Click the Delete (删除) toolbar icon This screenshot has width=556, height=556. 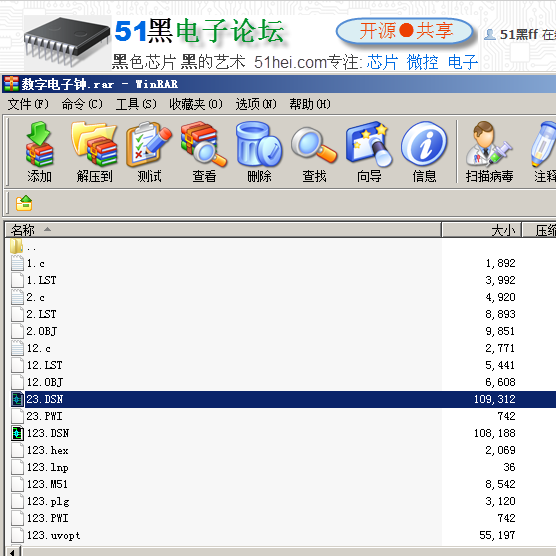point(259,144)
